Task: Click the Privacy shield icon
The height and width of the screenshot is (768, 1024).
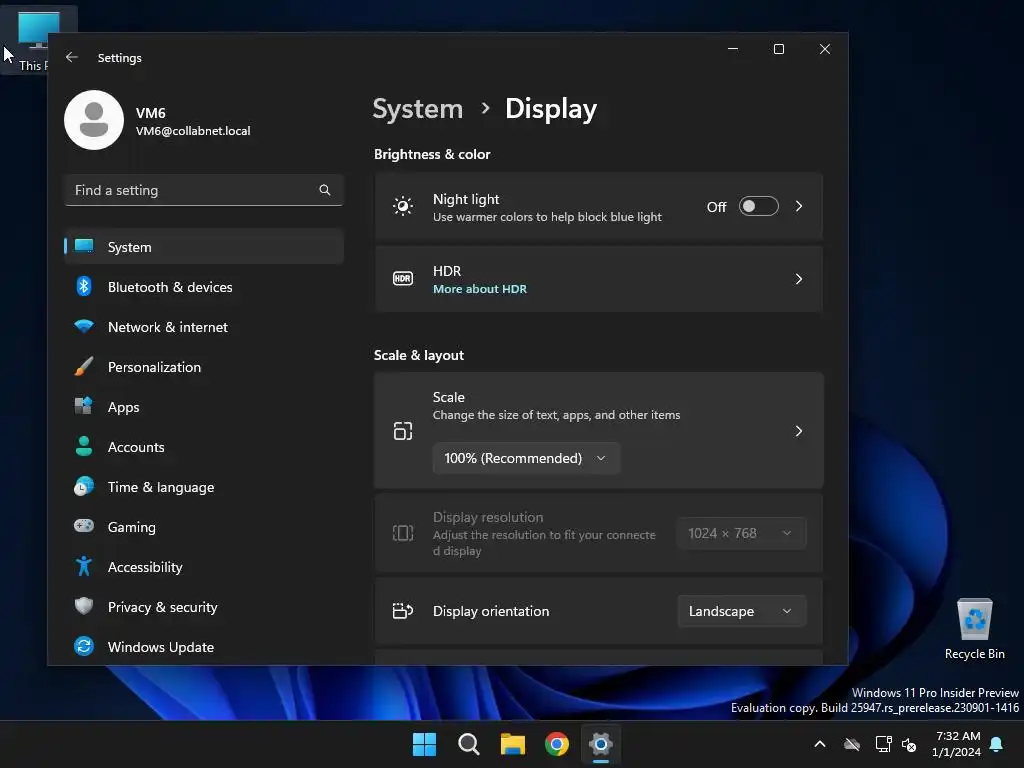Action: [84, 606]
